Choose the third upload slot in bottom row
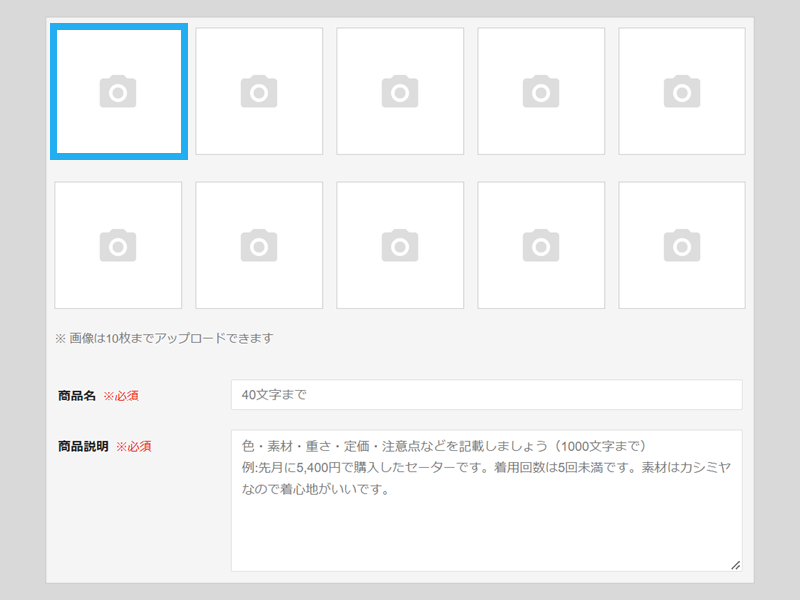The height and width of the screenshot is (600, 800). [x=400, y=245]
